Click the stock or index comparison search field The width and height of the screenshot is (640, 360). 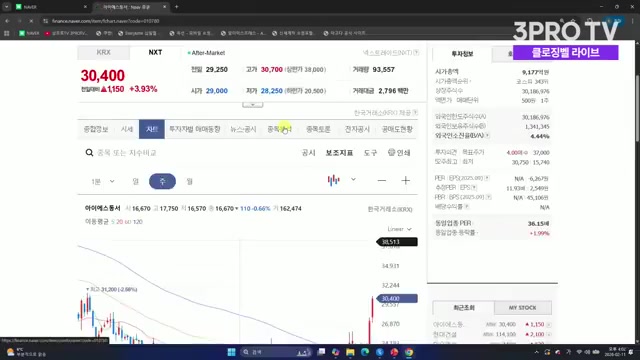[127, 153]
